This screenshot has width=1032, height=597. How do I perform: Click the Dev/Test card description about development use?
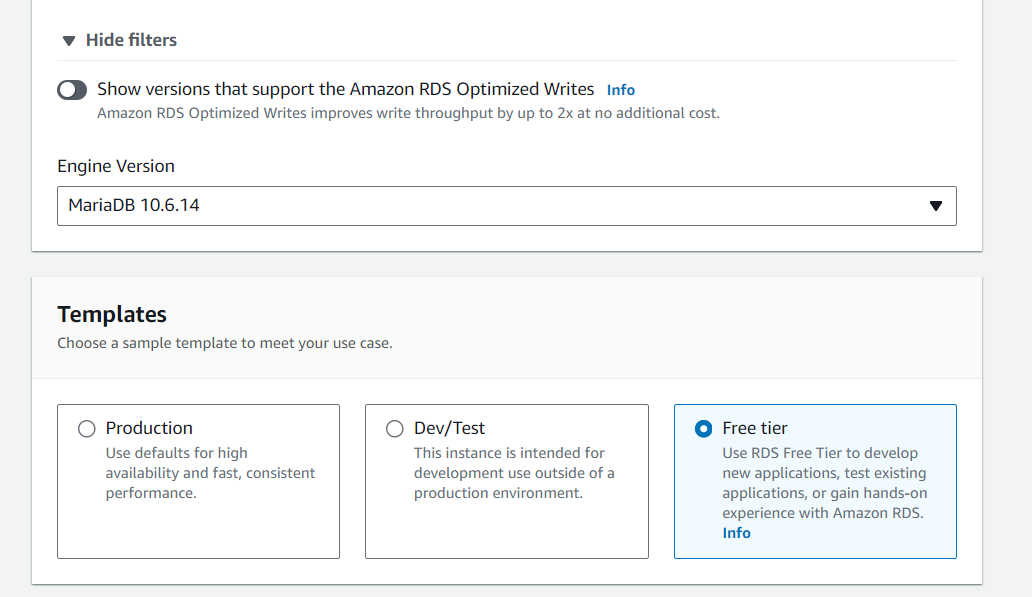pos(514,473)
